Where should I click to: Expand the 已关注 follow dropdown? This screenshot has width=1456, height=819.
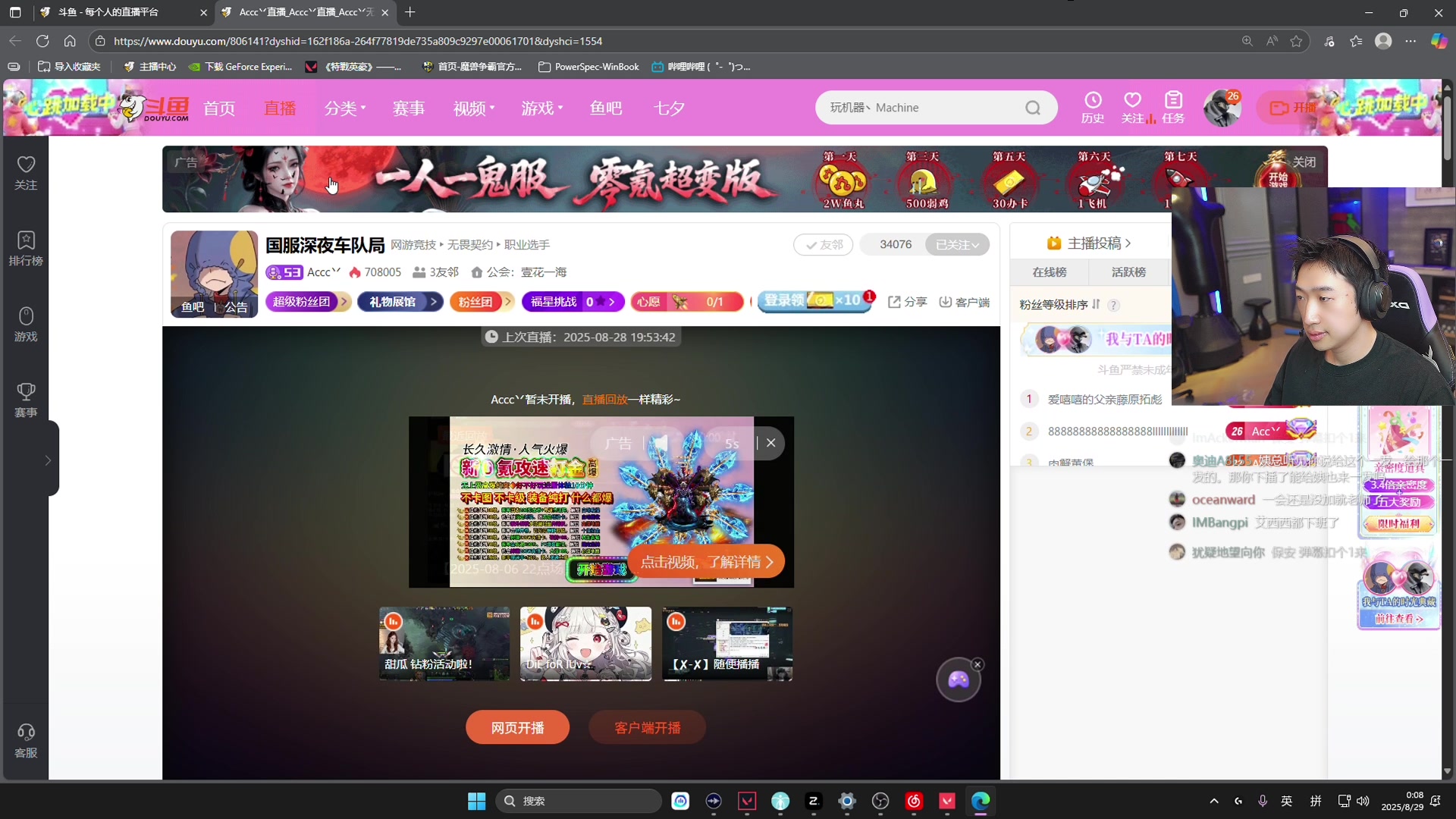coord(957,244)
